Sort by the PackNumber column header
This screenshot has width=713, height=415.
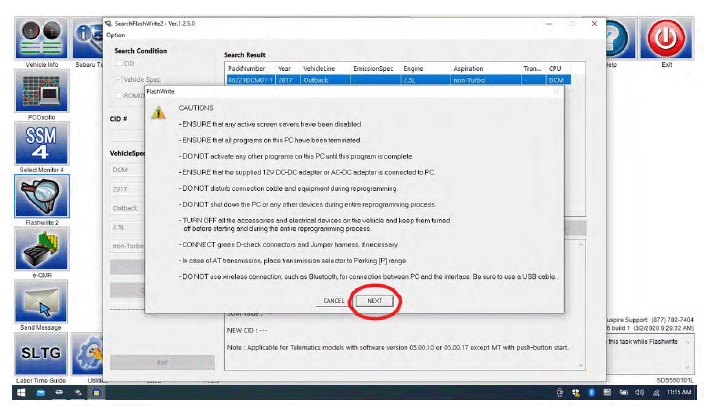click(250, 69)
